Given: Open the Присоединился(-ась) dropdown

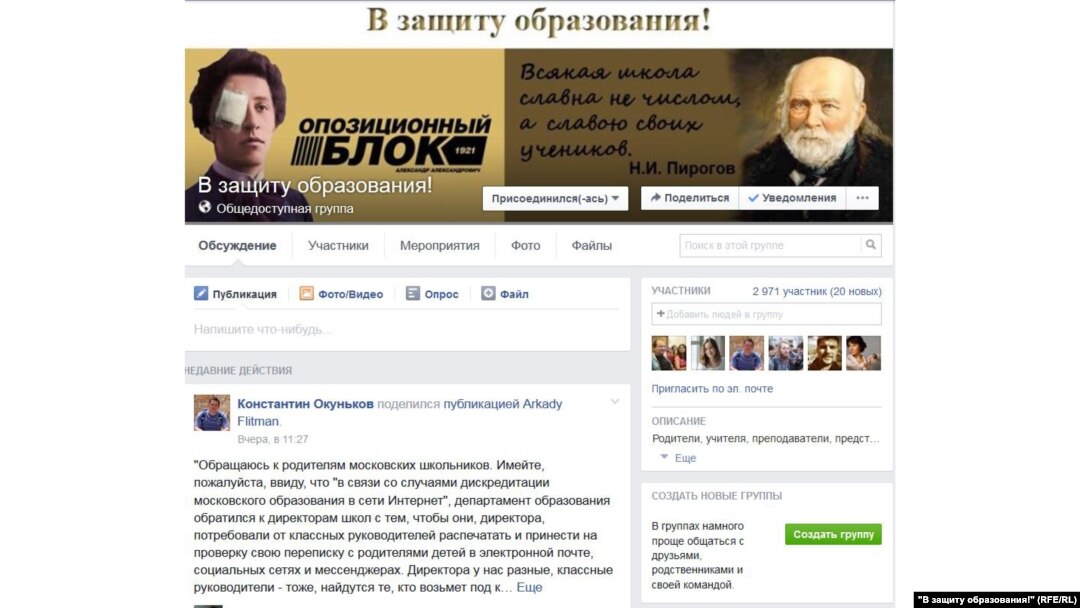Looking at the screenshot, I should [x=555, y=198].
